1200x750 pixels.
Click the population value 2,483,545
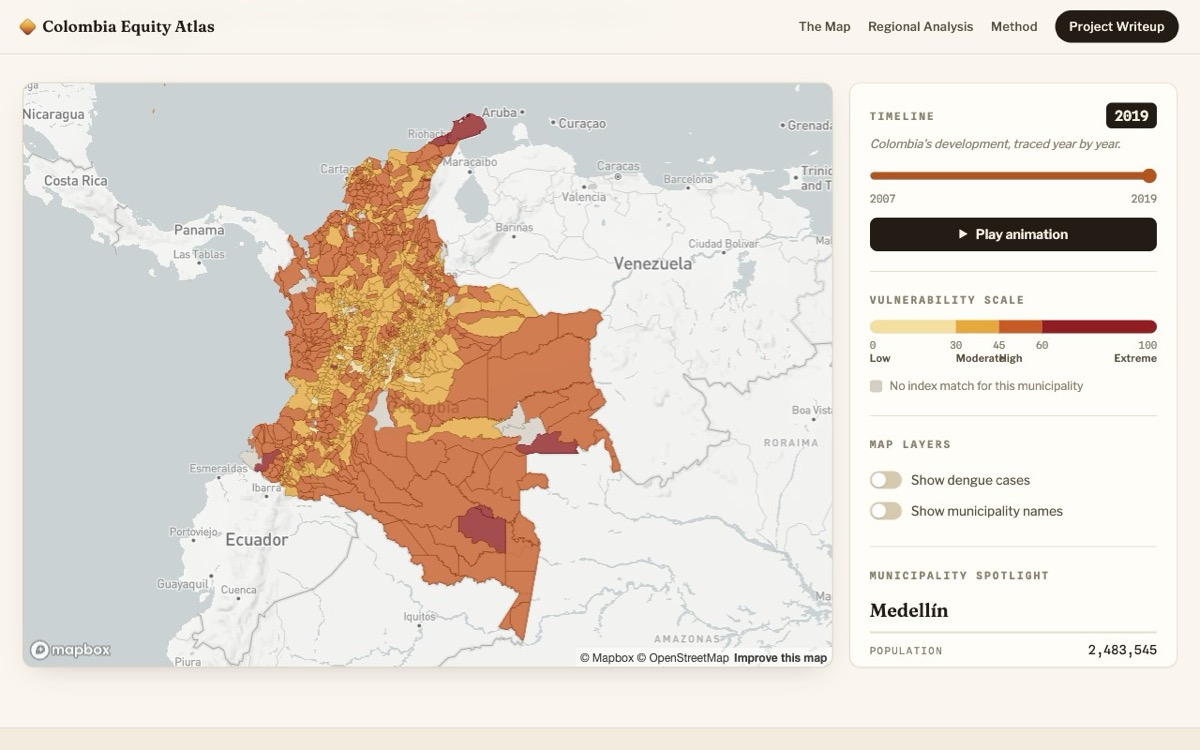tap(1122, 650)
